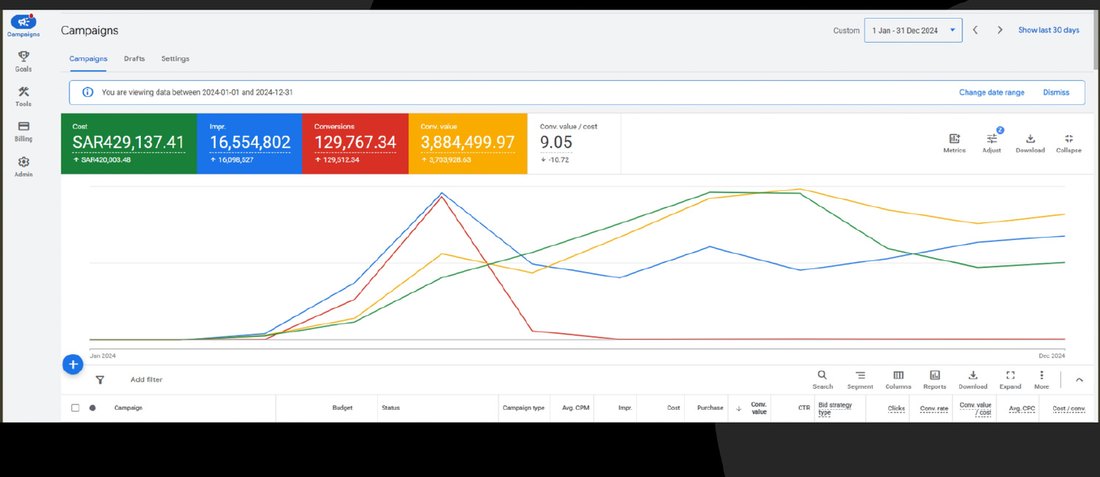Sort by the Campaign column header

tap(128, 408)
